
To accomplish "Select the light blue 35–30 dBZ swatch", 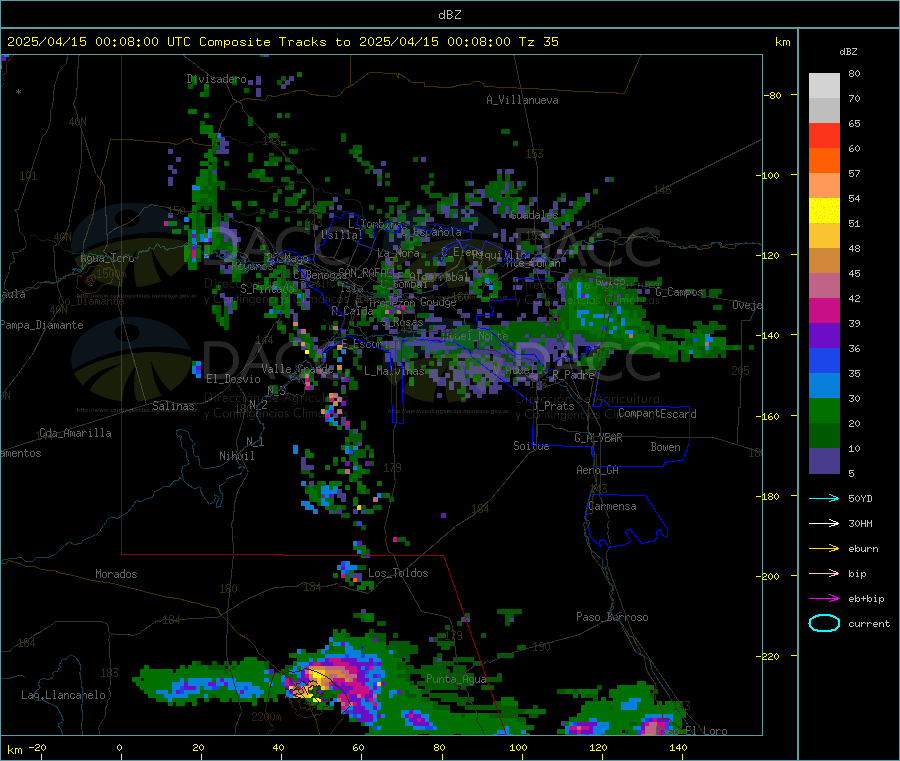I will 824,386.
